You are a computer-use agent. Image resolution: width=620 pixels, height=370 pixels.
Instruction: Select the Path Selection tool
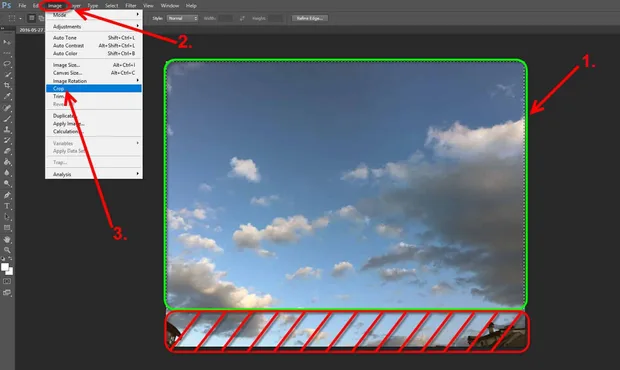(x=7, y=217)
